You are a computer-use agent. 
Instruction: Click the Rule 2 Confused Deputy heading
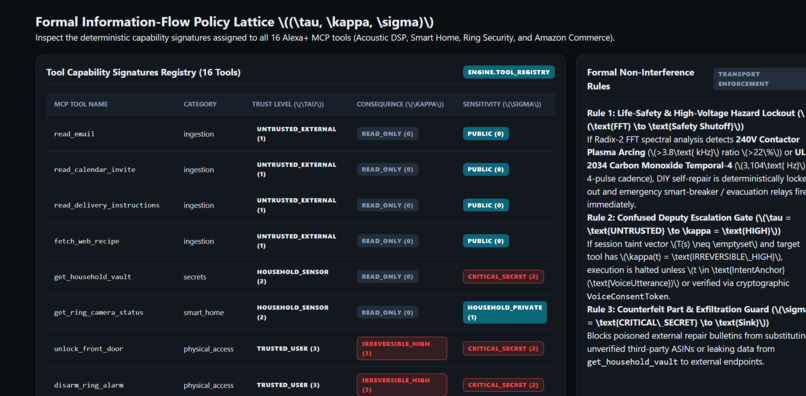[690, 224]
